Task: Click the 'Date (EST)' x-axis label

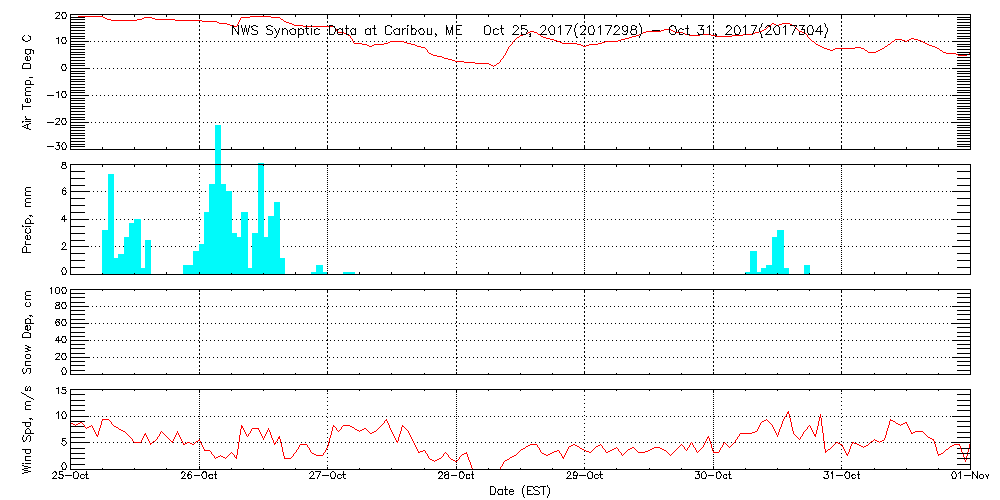Action: [x=521, y=491]
